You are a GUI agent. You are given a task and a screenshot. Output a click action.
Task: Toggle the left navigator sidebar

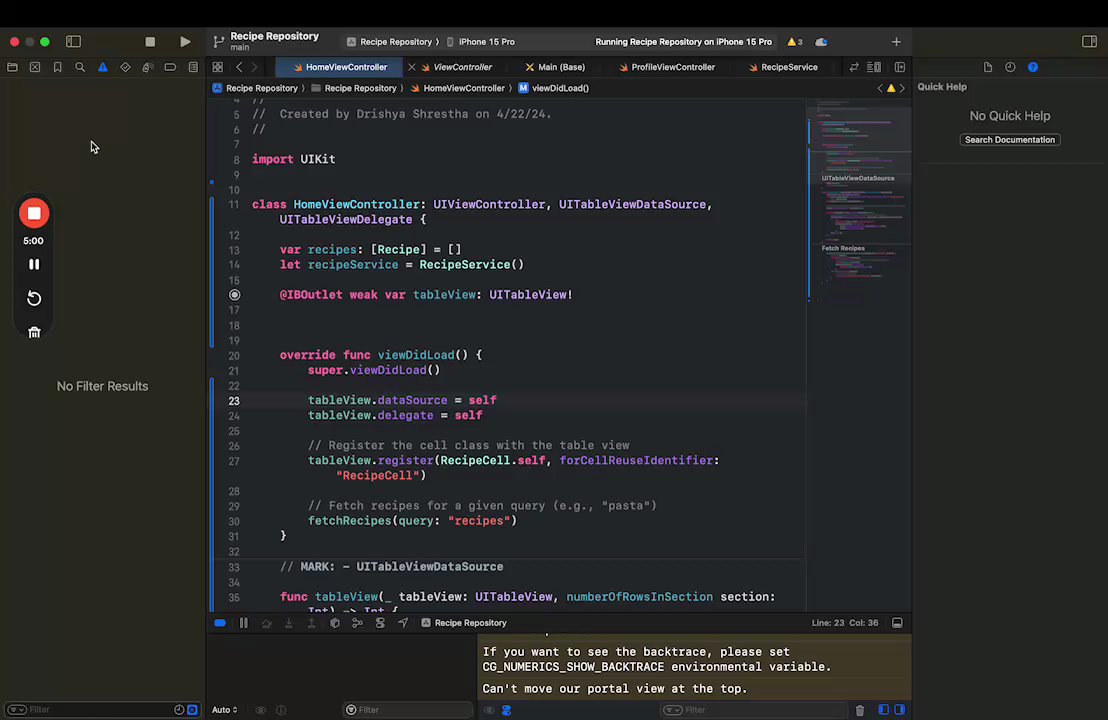point(73,42)
